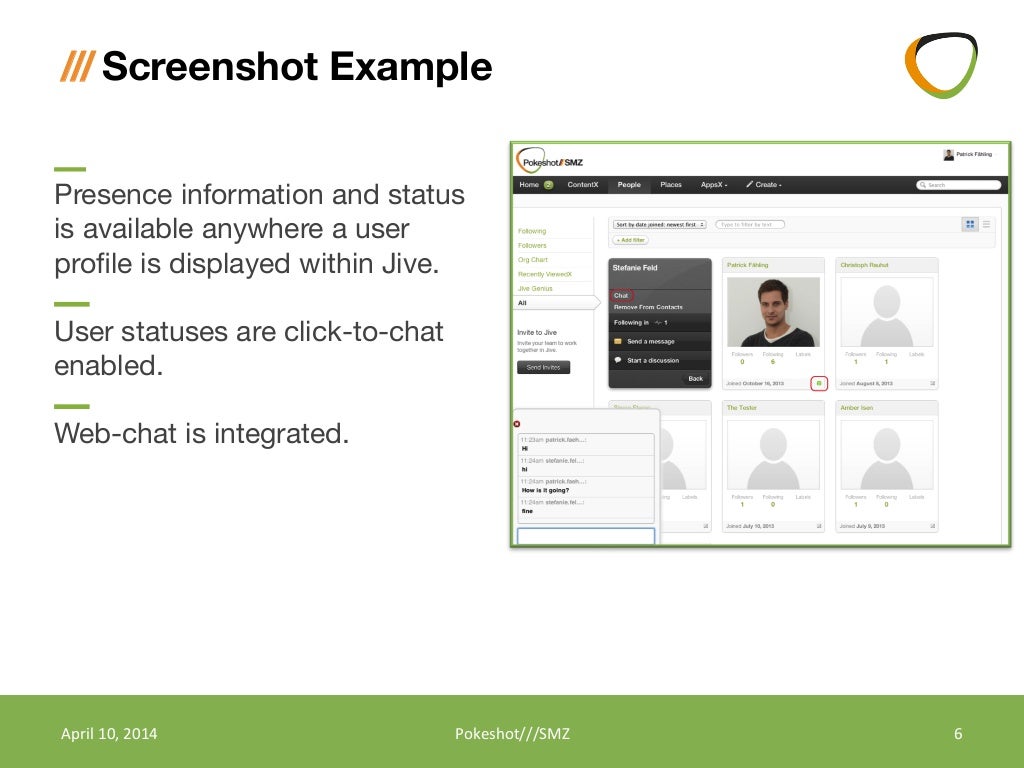
Task: Go to the Home tab
Action: pyautogui.click(x=529, y=185)
